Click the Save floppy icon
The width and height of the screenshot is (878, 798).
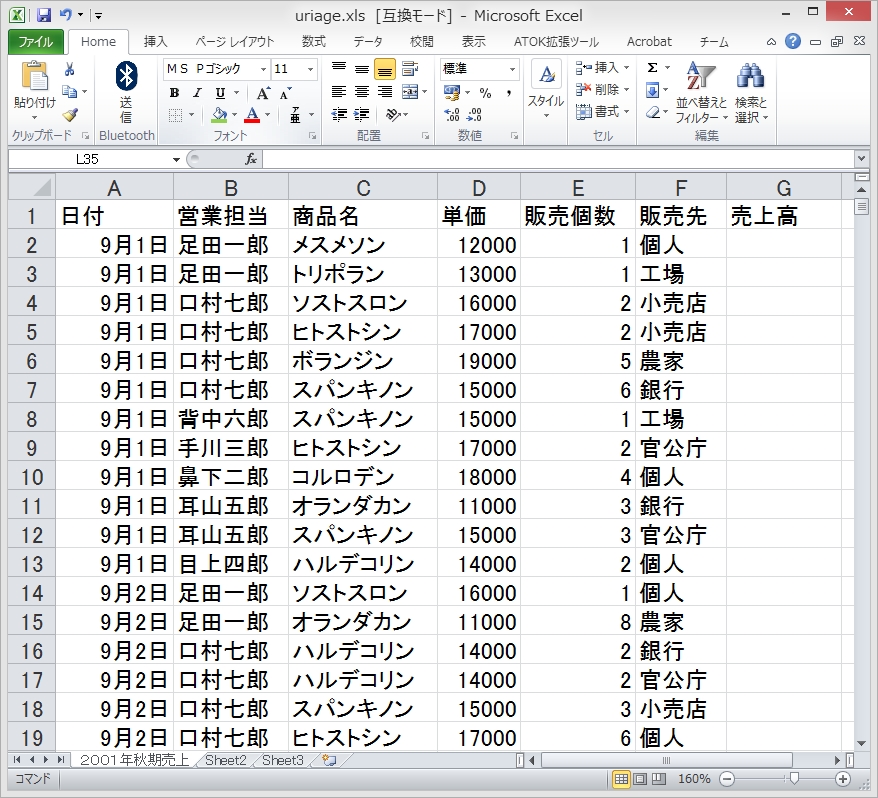point(44,15)
